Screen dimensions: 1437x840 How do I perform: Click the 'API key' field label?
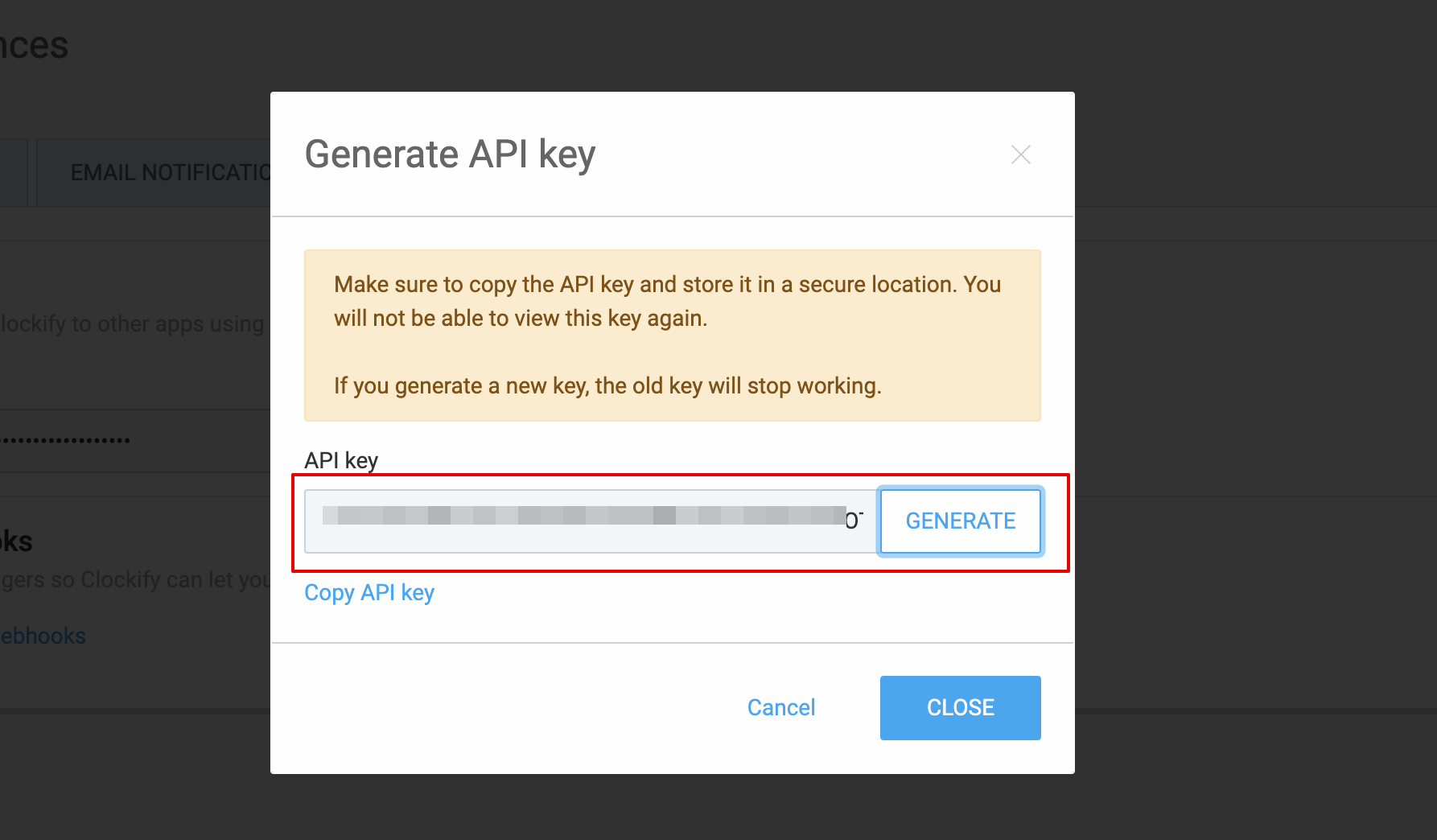point(341,460)
